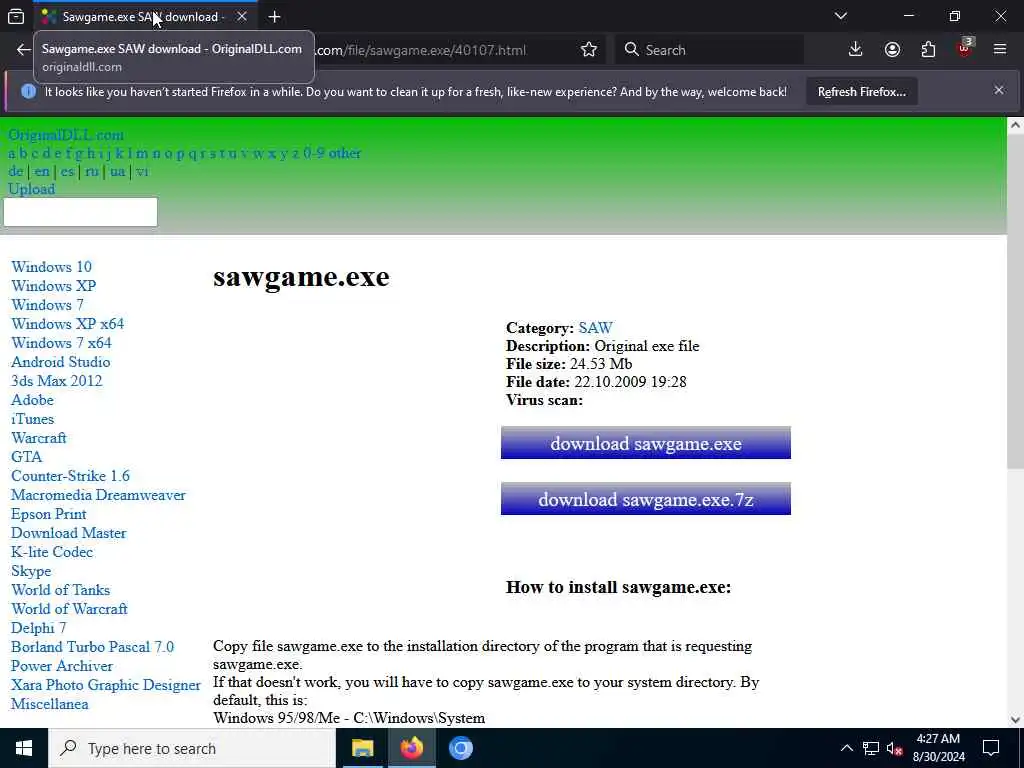Viewport: 1024px width, 768px height.
Task: Open the '0-9' index link
Action: pos(313,153)
